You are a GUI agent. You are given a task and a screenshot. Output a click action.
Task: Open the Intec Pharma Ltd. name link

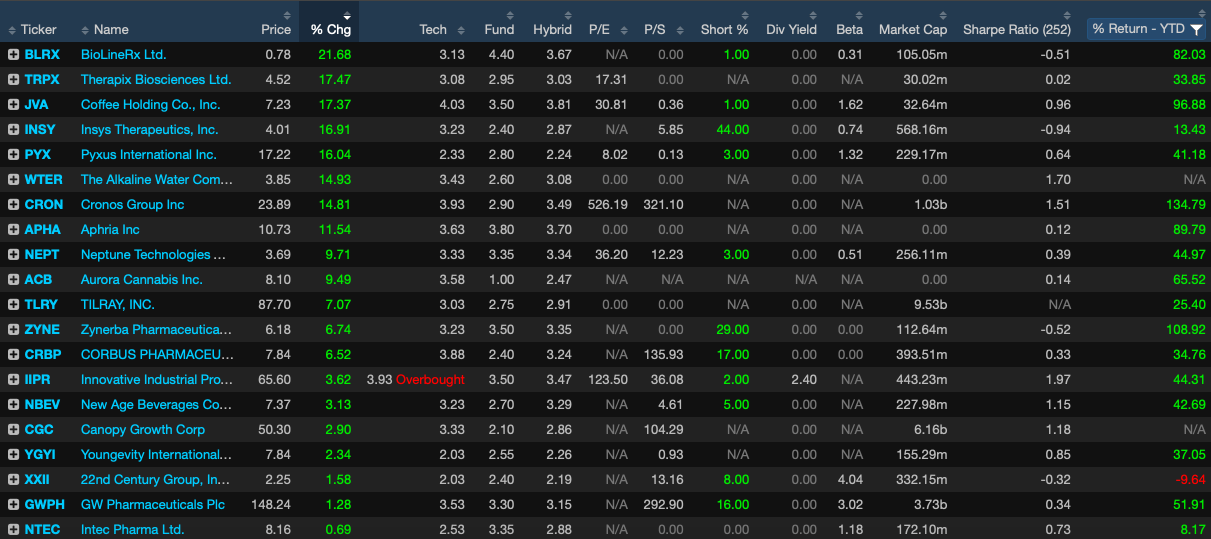[133, 529]
